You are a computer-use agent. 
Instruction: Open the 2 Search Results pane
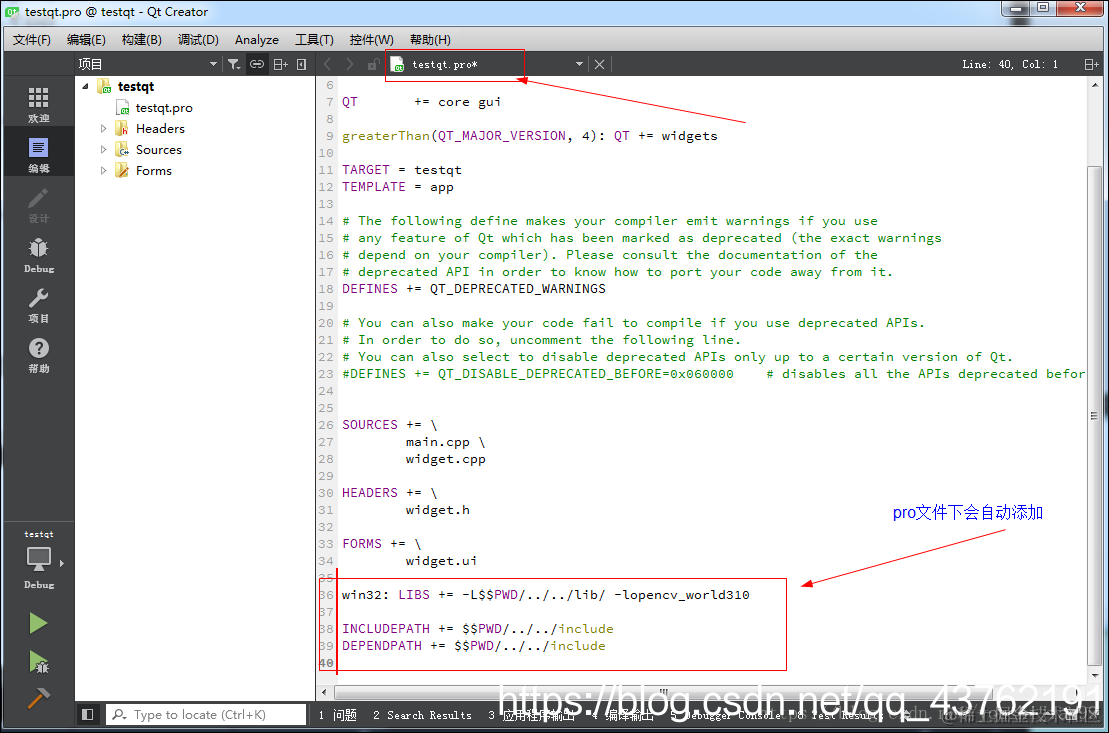[x=422, y=715]
